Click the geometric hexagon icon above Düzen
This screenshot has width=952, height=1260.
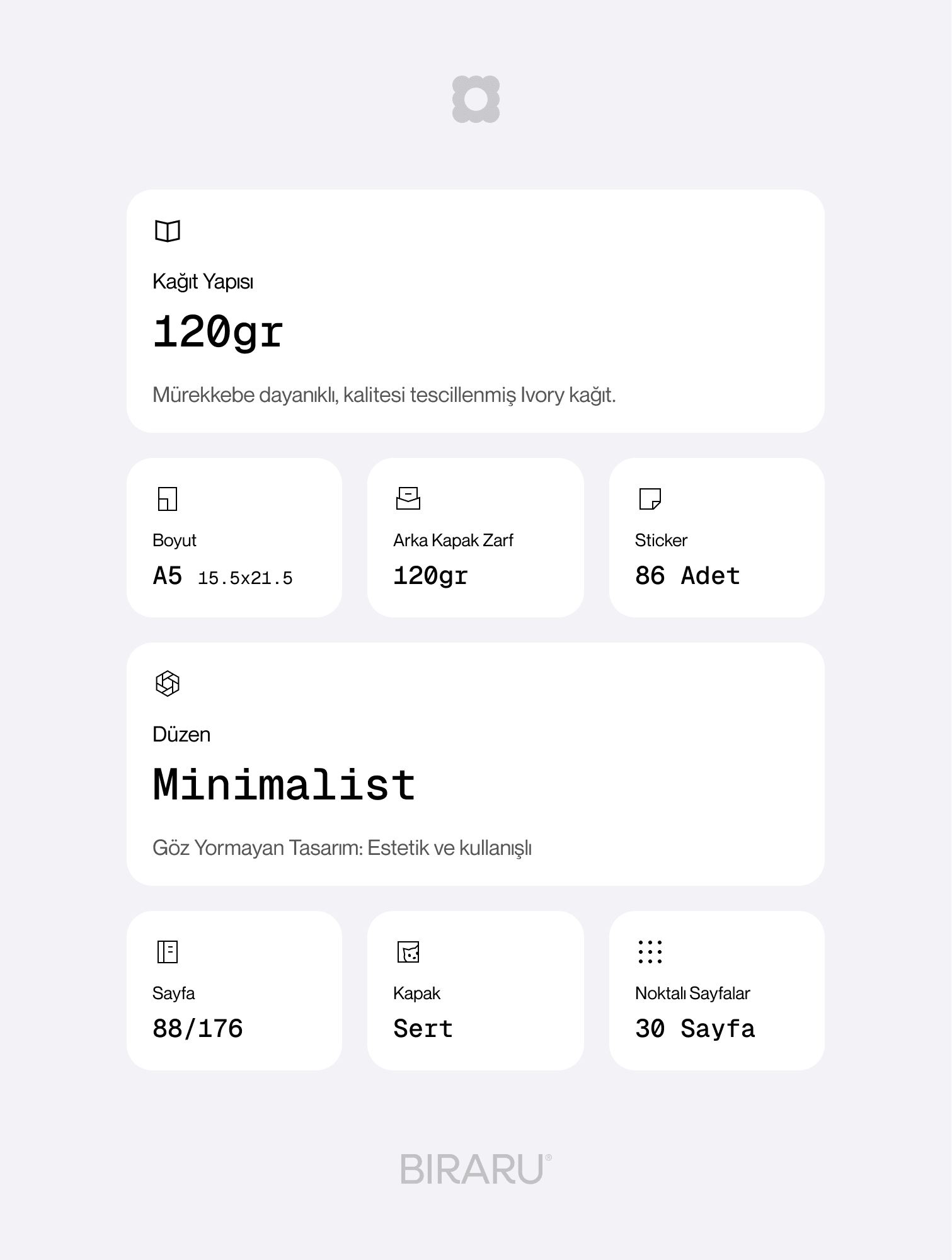coord(168,683)
